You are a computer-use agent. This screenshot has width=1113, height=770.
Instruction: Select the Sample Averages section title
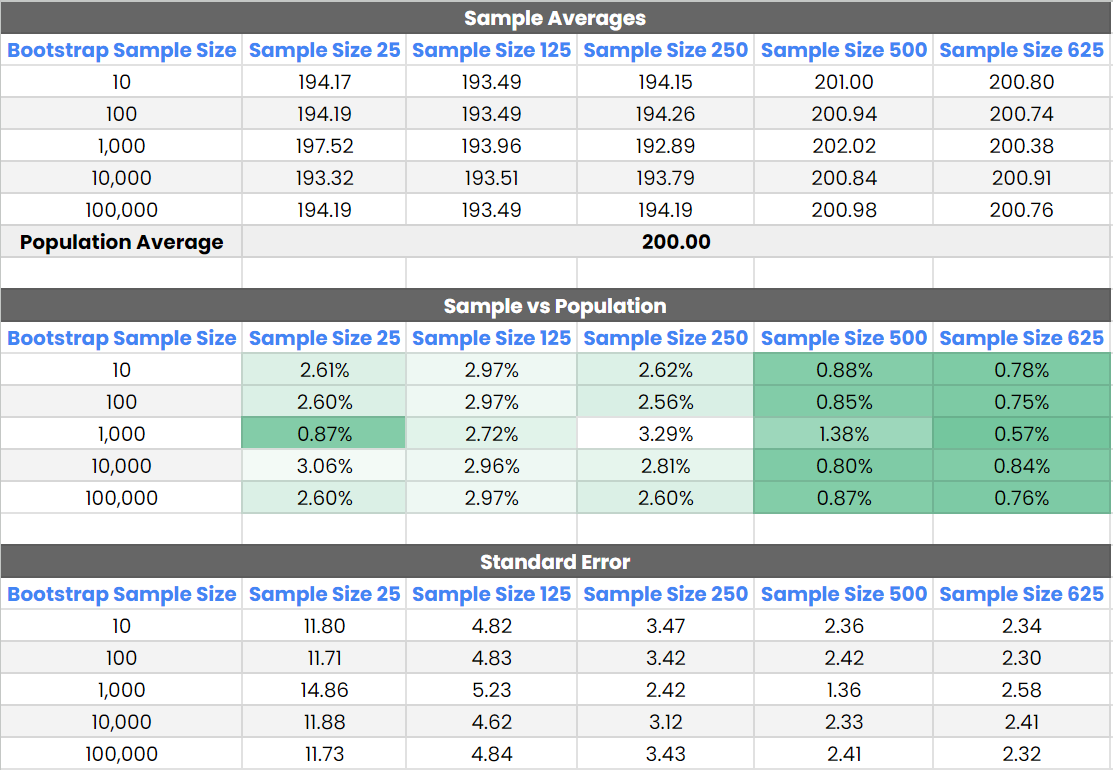coord(555,18)
